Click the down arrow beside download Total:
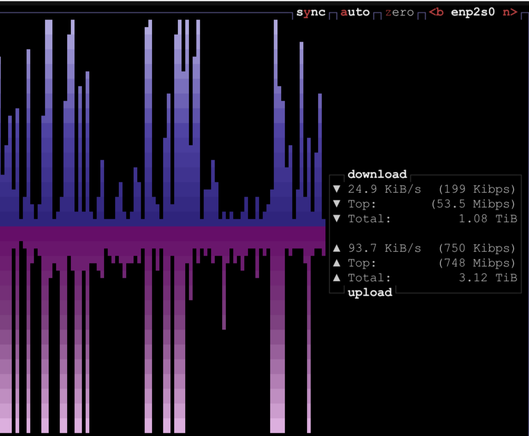The width and height of the screenshot is (529, 436). (336, 219)
